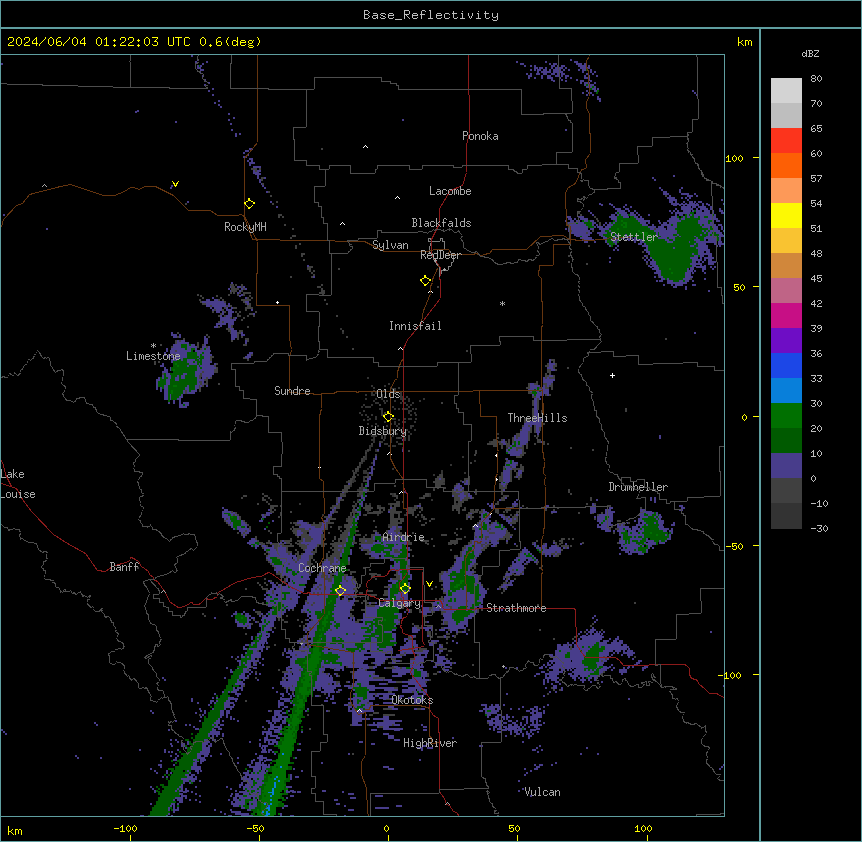
Task: Select the -100 tick on the right y-axis
Action: pyautogui.click(x=731, y=675)
